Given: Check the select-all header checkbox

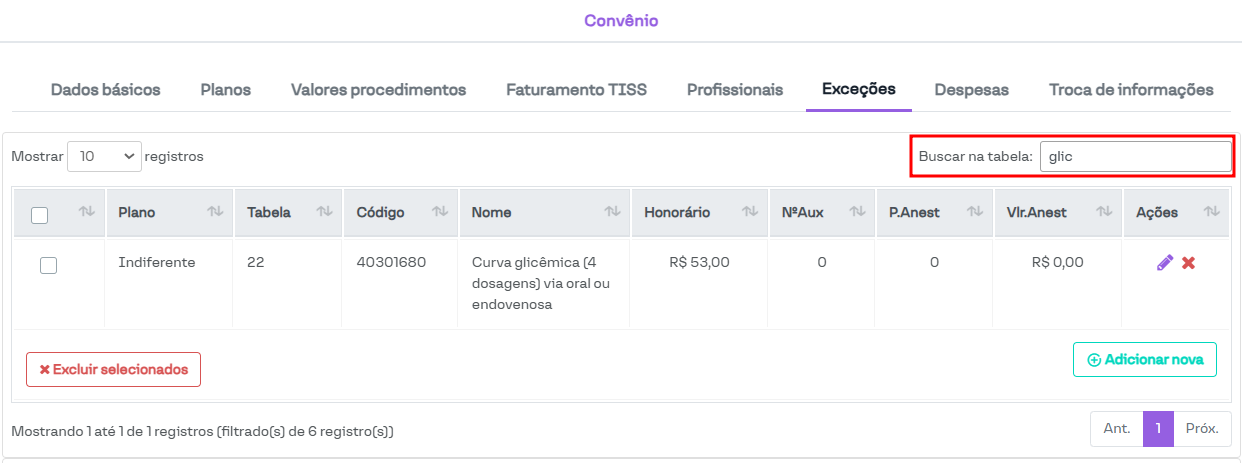Looking at the screenshot, I should pyautogui.click(x=40, y=214).
